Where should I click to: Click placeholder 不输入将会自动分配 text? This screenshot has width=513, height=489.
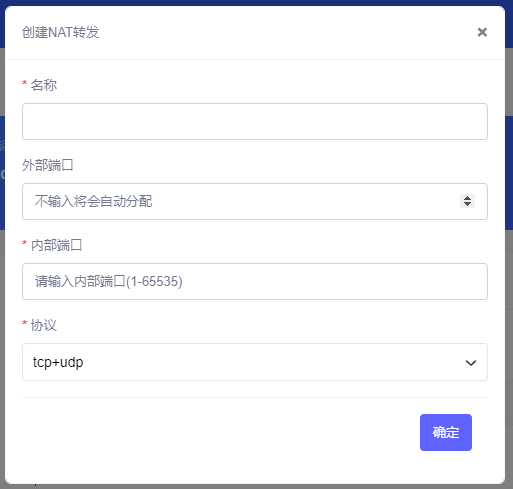click(93, 201)
